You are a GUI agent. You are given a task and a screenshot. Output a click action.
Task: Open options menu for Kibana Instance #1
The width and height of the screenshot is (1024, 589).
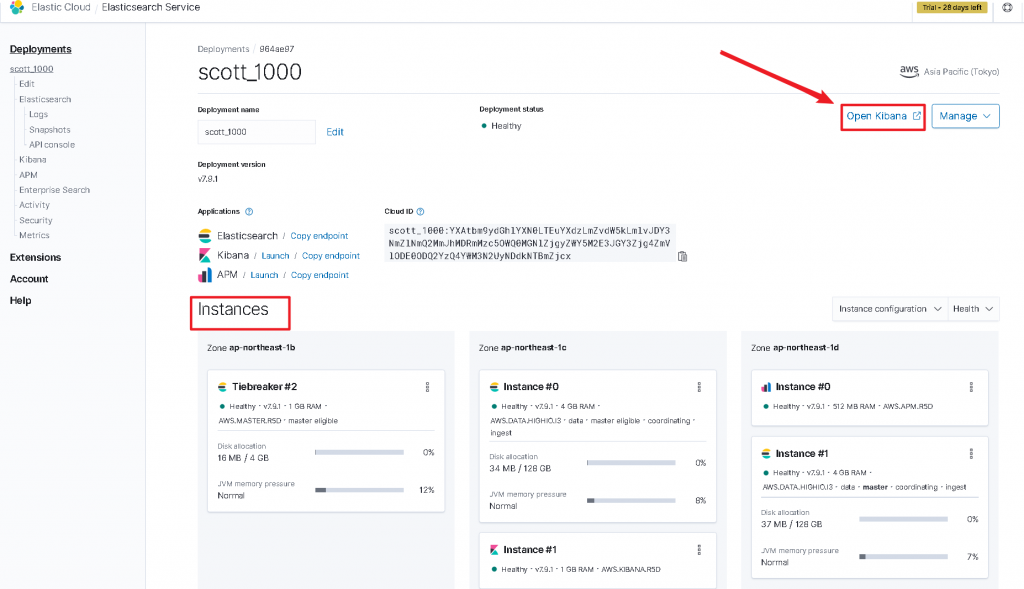pos(699,550)
